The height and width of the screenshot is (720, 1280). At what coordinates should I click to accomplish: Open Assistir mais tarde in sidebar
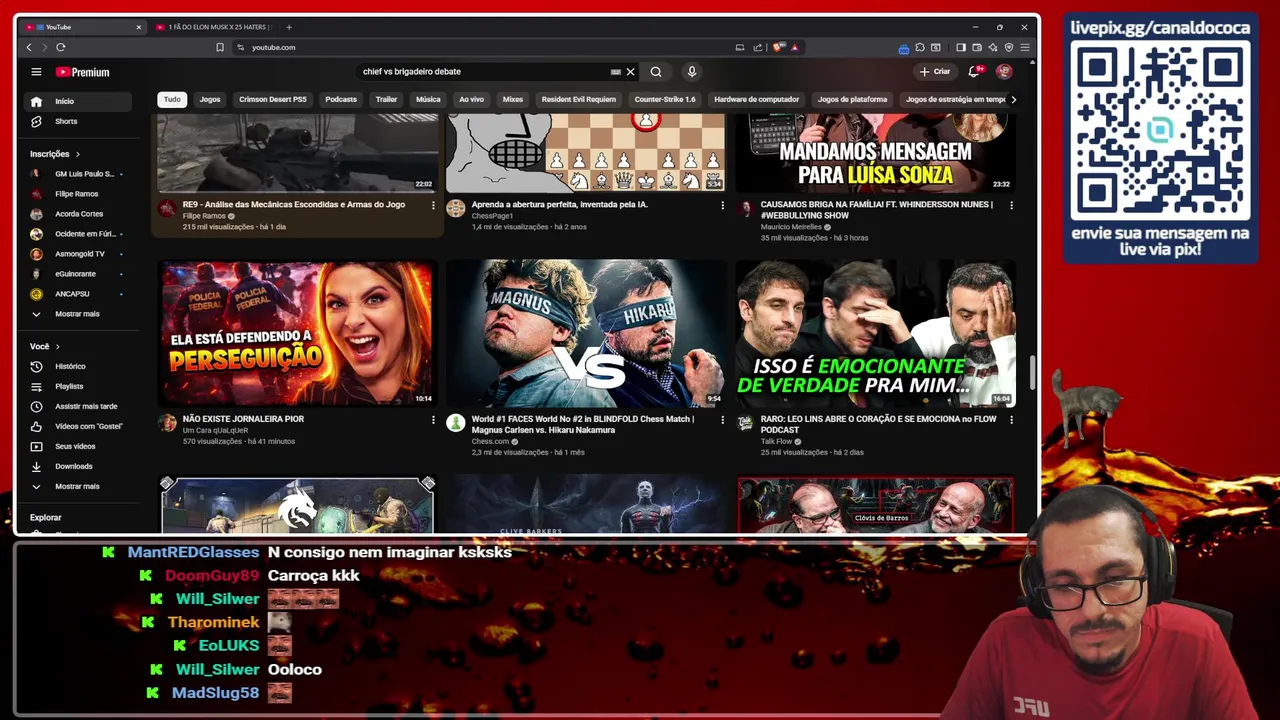(x=77, y=406)
